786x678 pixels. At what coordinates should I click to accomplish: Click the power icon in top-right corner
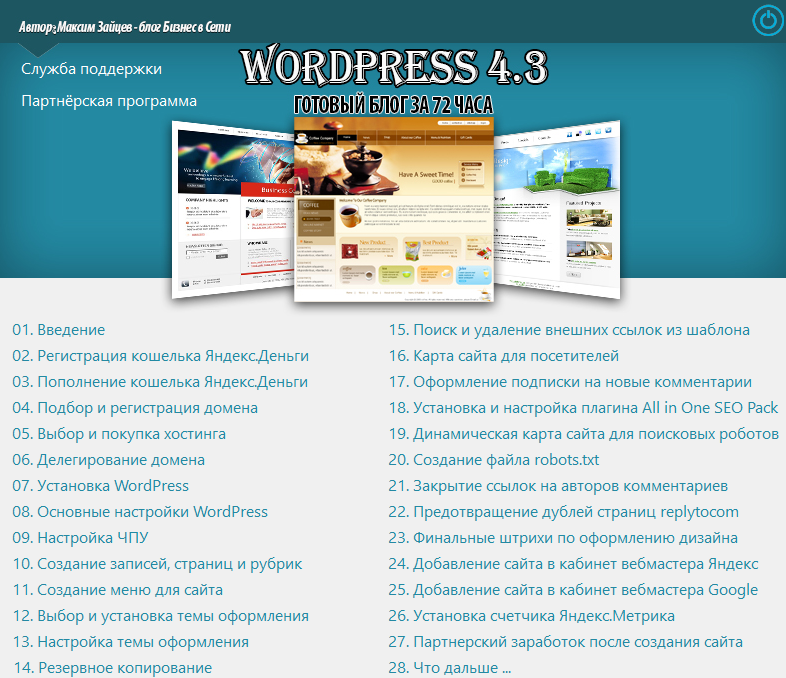[766, 20]
